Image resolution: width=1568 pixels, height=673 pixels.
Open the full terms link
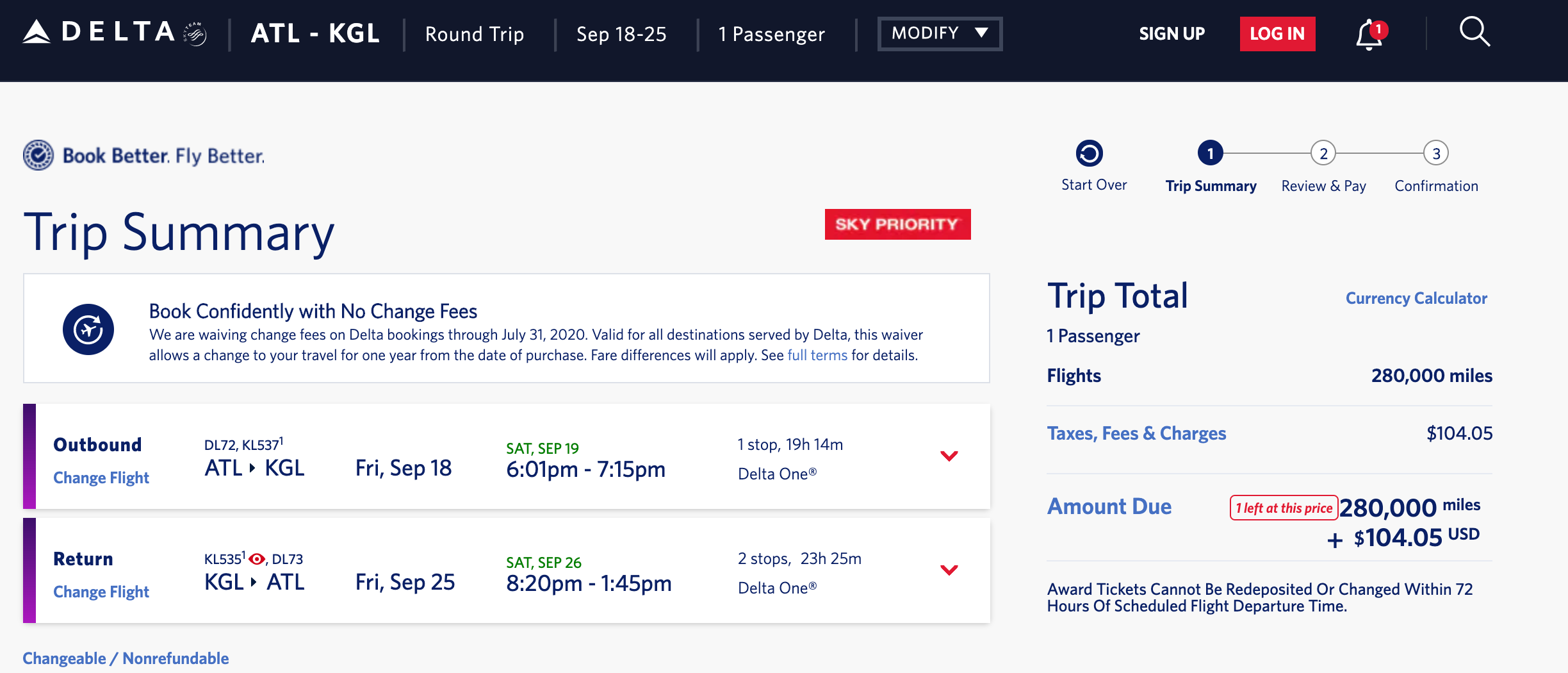[817, 355]
